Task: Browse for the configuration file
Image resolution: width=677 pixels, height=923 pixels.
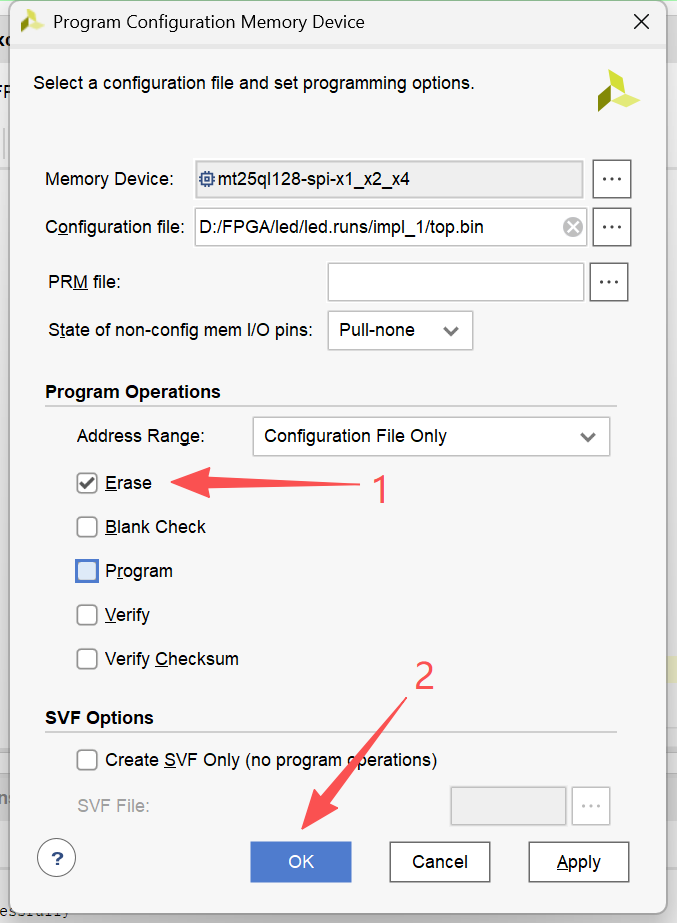Action: click(612, 227)
